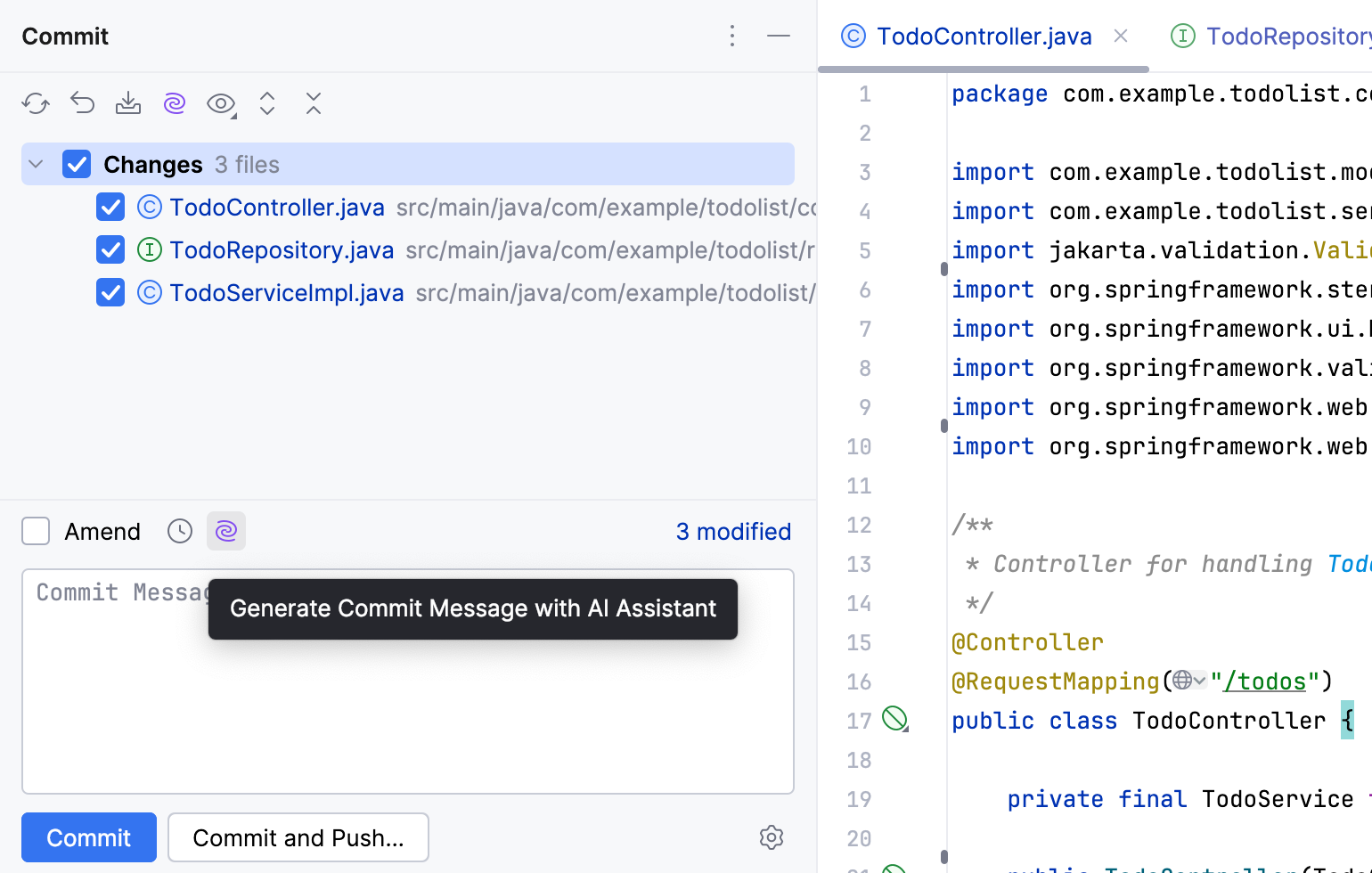Click the Commit button
The height and width of the screenshot is (873, 1372).
pos(88,837)
